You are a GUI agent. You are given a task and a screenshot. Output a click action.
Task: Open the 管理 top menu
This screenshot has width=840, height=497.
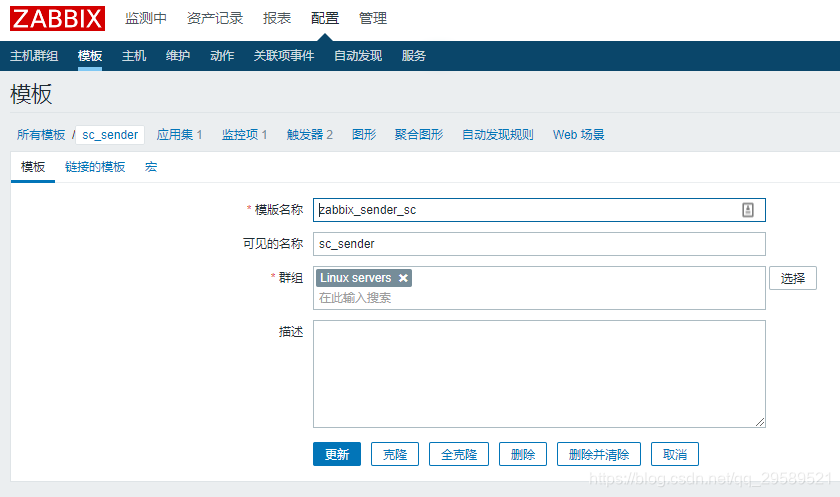point(373,18)
